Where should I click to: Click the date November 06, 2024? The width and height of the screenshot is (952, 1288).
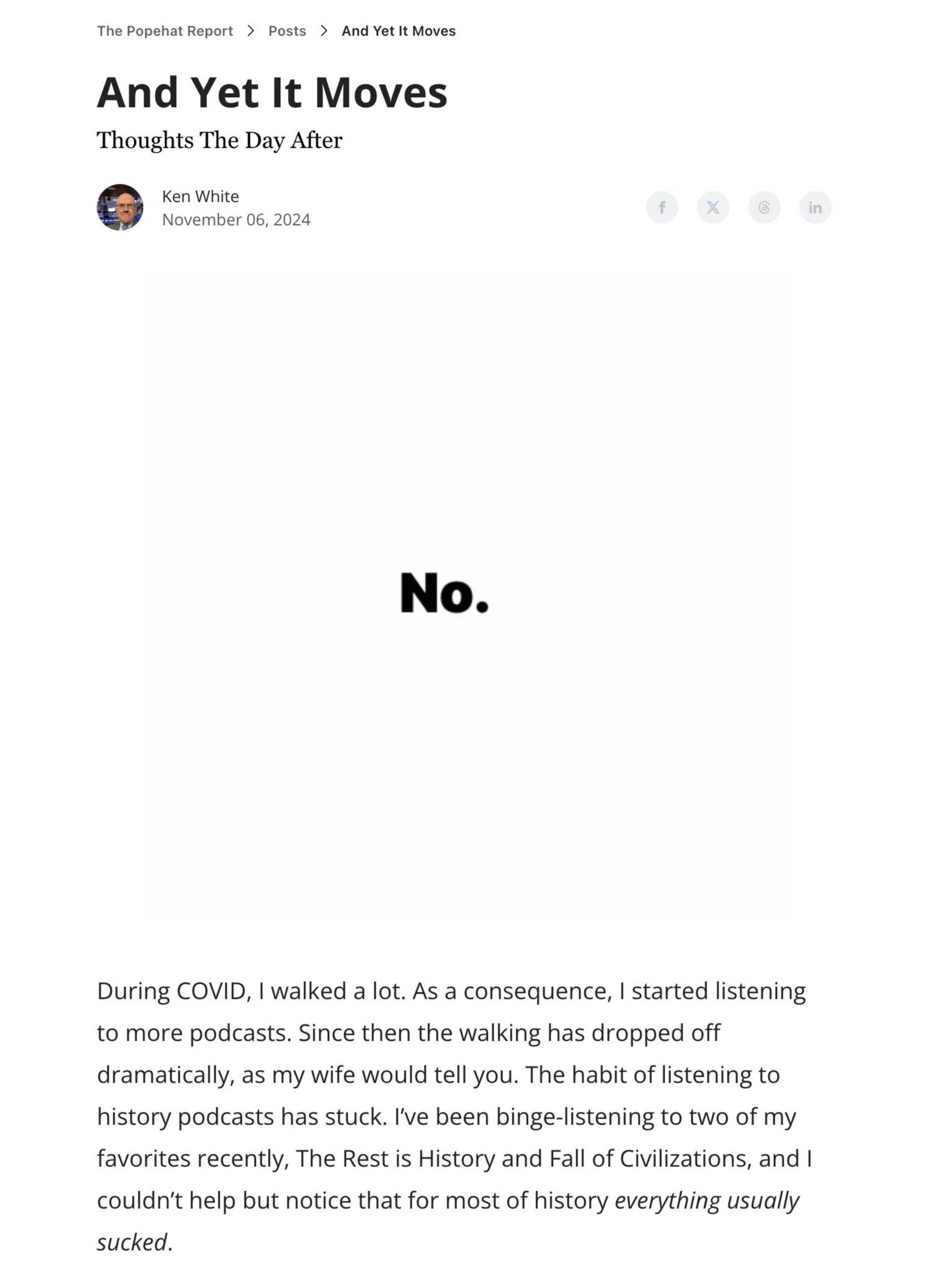pos(236,219)
